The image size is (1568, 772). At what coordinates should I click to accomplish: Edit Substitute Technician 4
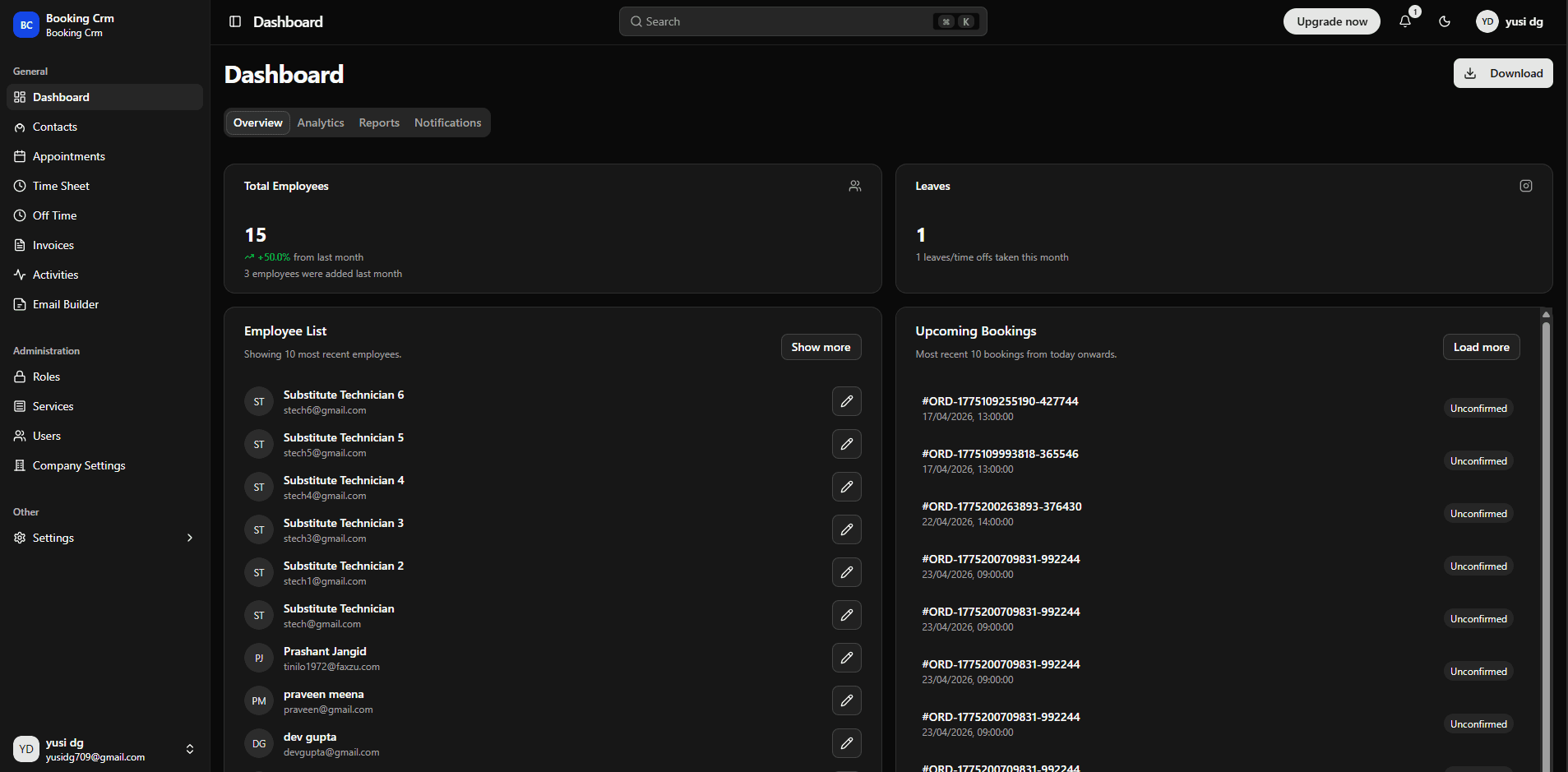coord(847,487)
